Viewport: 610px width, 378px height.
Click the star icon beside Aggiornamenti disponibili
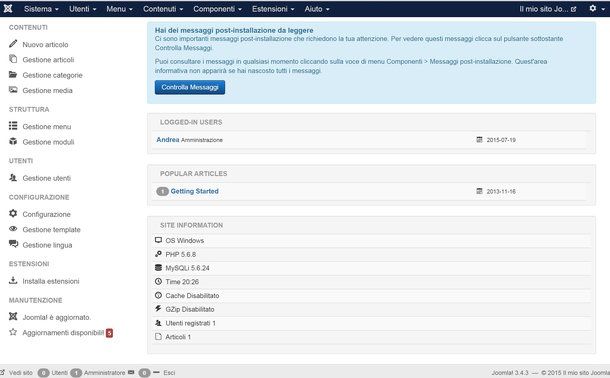(x=13, y=332)
